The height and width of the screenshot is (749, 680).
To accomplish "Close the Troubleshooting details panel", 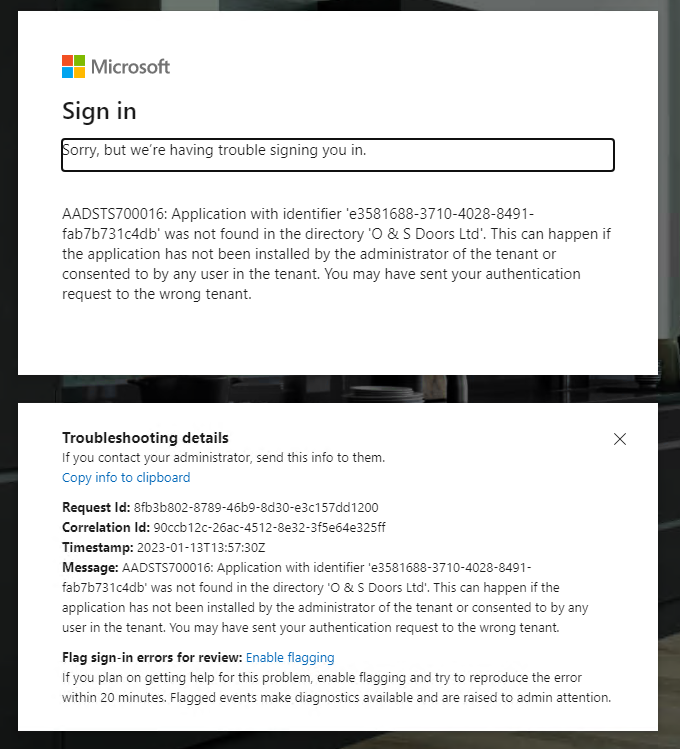I will (x=620, y=439).
